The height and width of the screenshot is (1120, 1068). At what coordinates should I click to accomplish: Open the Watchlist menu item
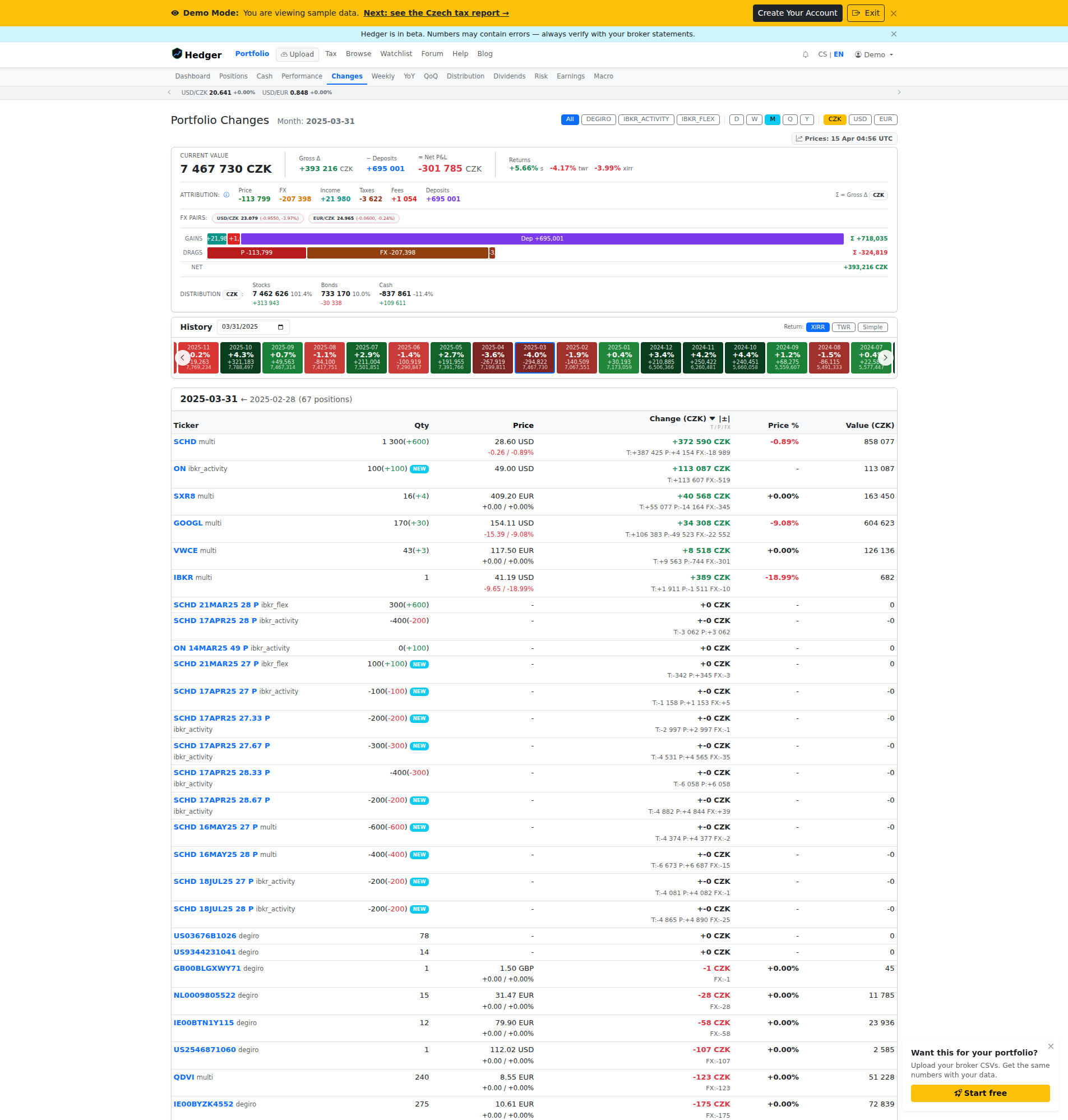pyautogui.click(x=396, y=54)
